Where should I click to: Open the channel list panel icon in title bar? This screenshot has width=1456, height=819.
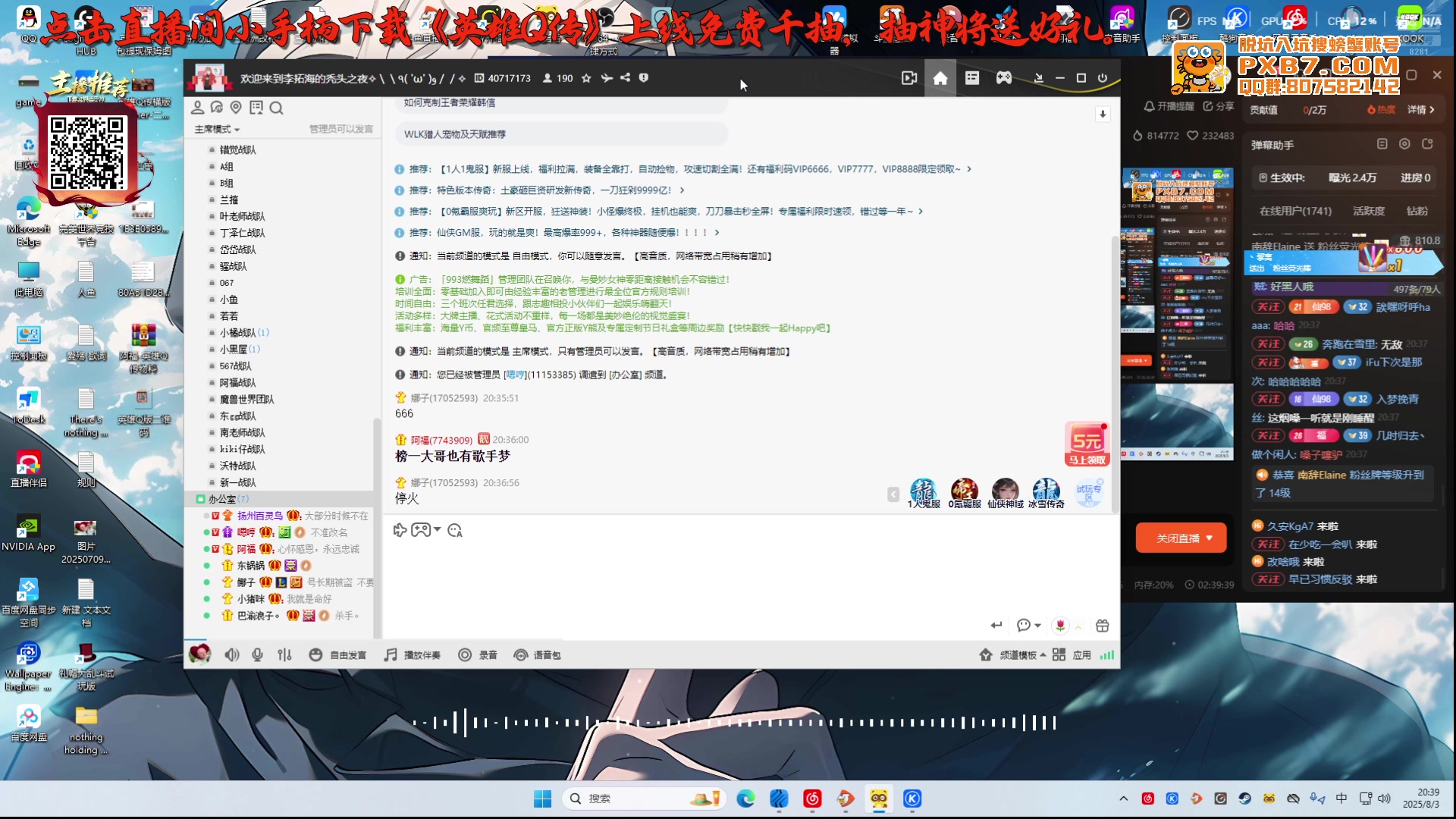click(972, 78)
